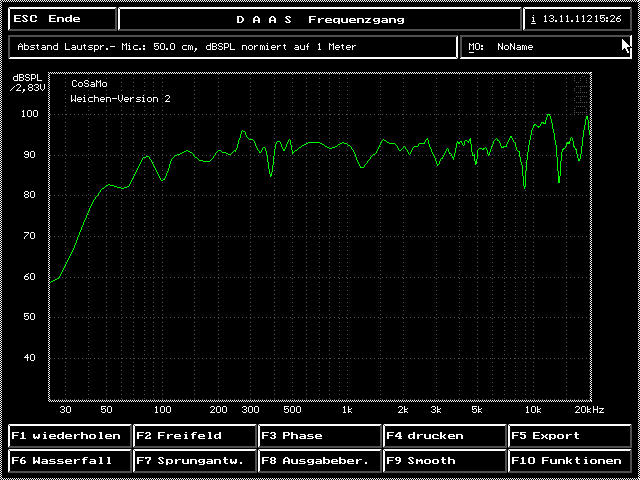Click F1 wiederholen to repeat measurement
640x480 pixels.
pos(69,436)
